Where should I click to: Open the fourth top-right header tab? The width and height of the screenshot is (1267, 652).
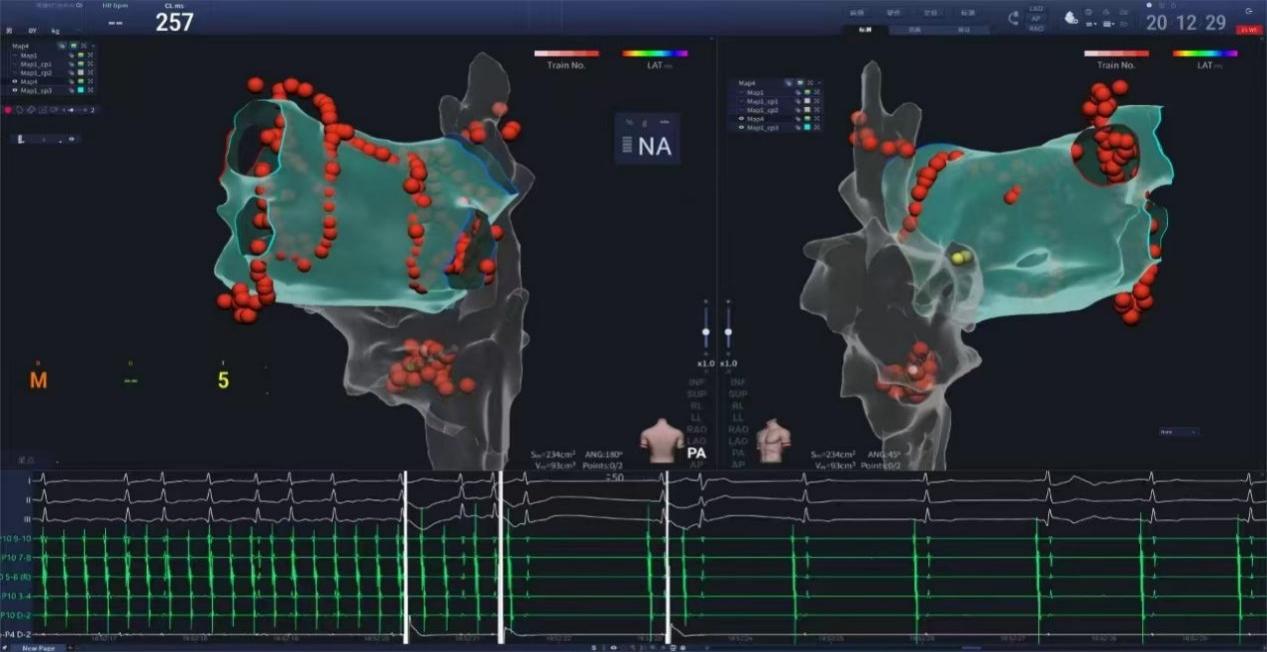click(968, 13)
